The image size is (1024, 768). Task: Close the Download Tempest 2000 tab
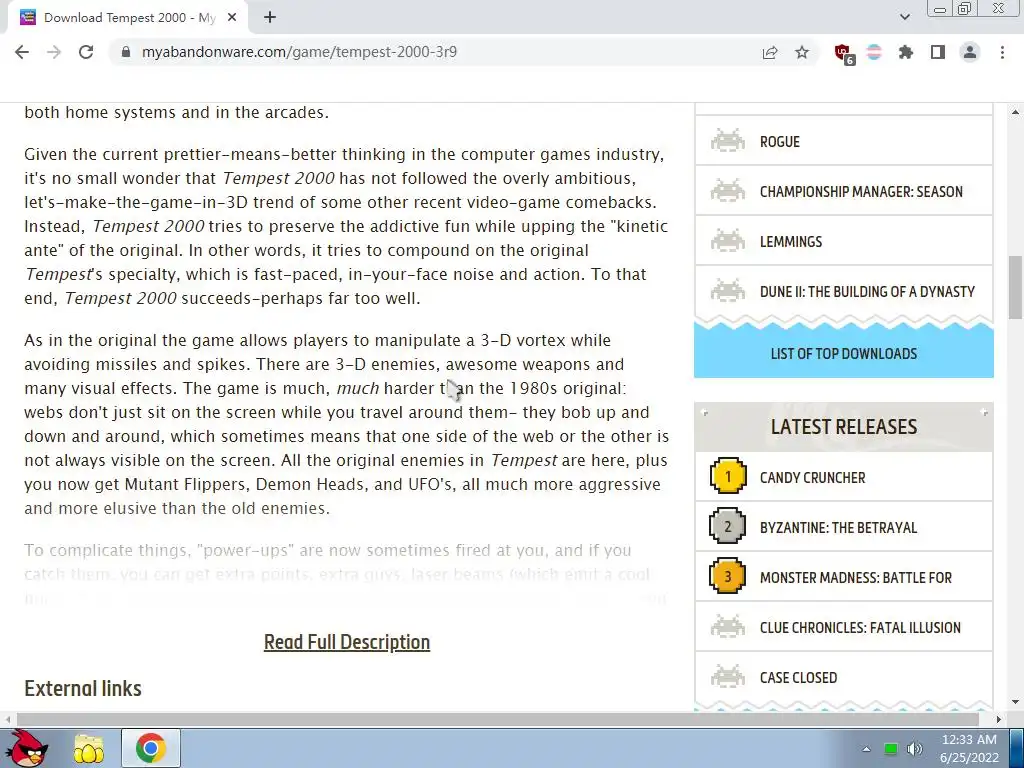pyautogui.click(x=232, y=18)
